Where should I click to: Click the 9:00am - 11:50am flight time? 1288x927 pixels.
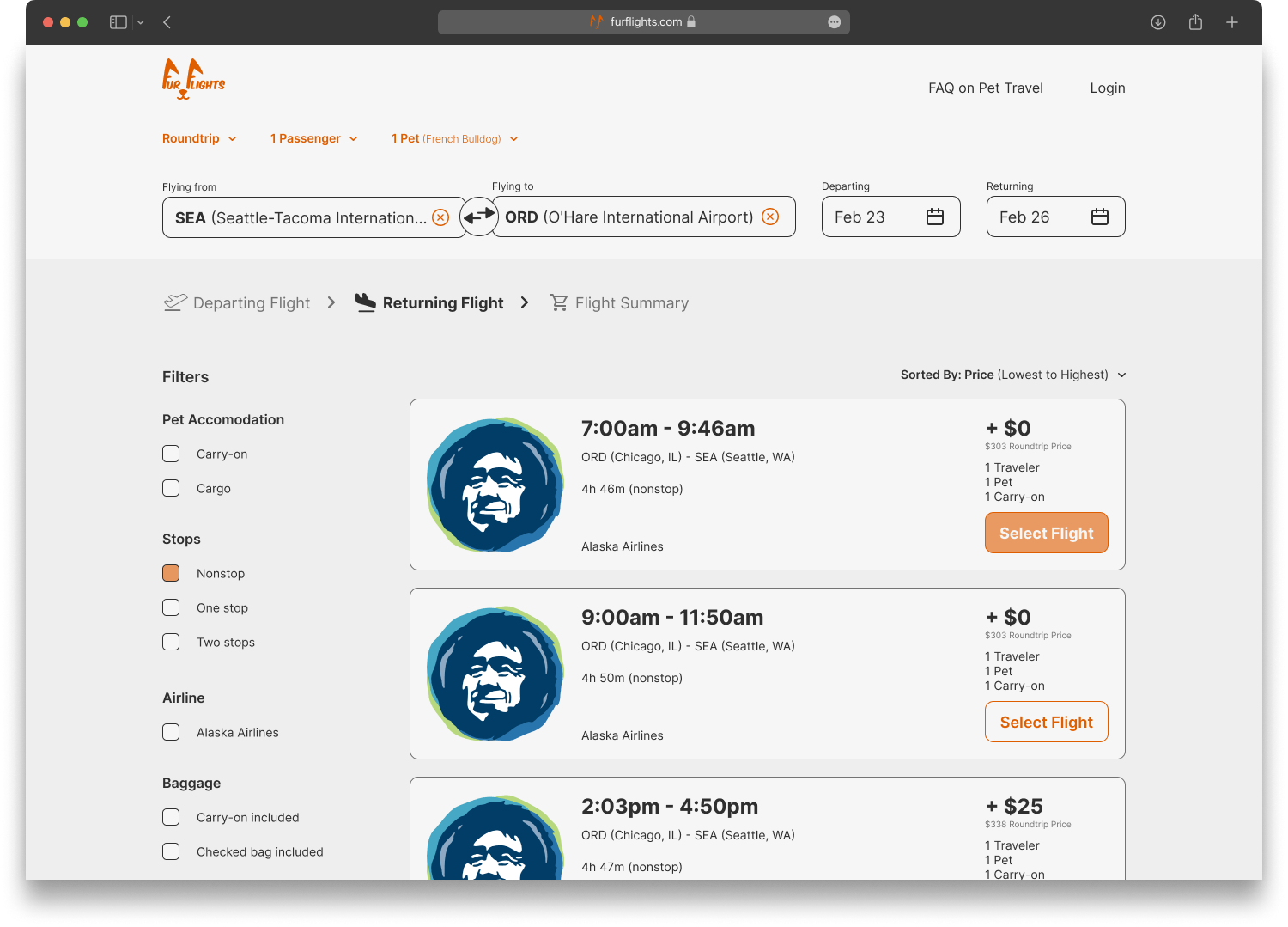click(672, 617)
